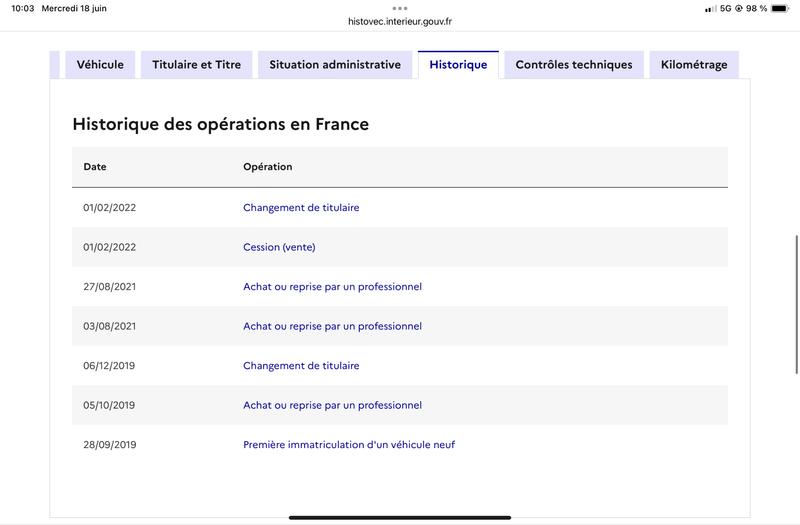The height and width of the screenshot is (525, 800).
Task: Click the Cession (vente) link
Action: coord(279,247)
